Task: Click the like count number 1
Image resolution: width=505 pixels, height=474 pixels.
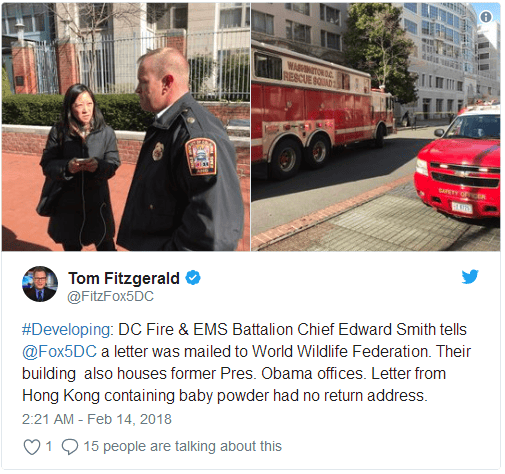Action: pos(49,446)
